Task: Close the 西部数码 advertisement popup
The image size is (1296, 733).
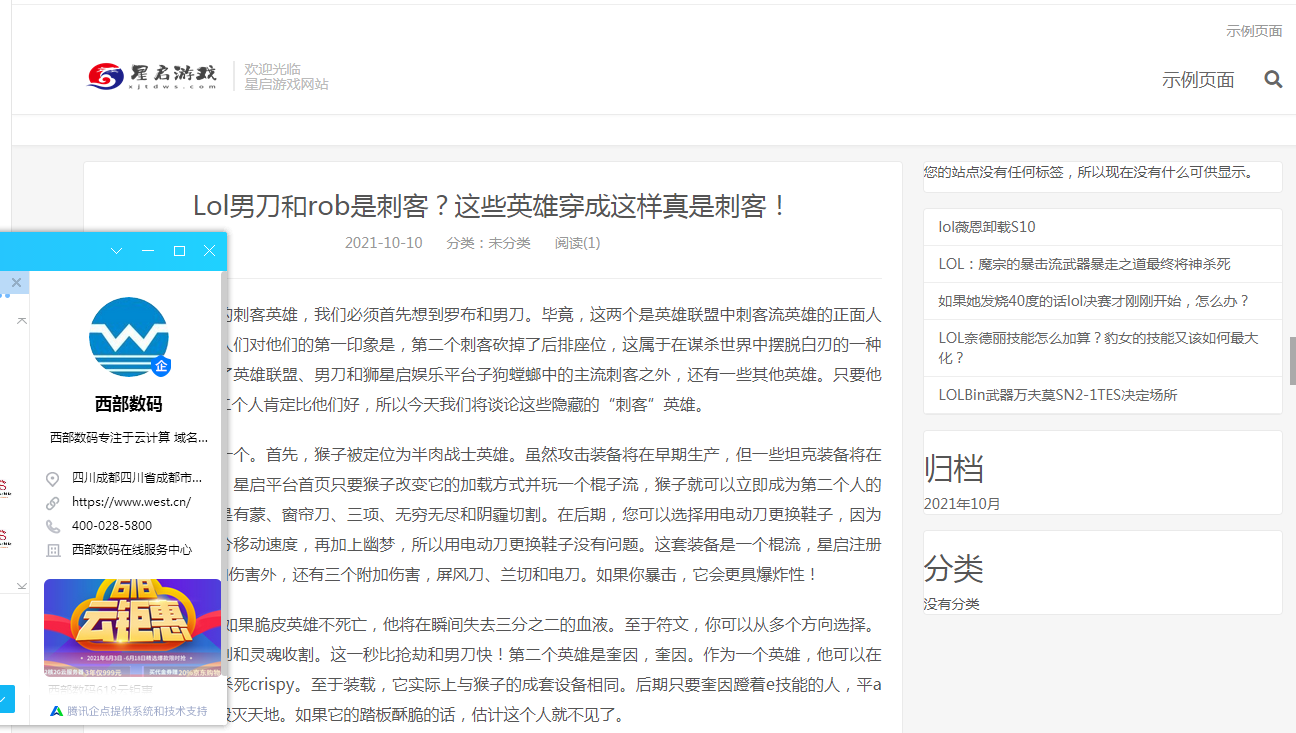Action: [210, 251]
